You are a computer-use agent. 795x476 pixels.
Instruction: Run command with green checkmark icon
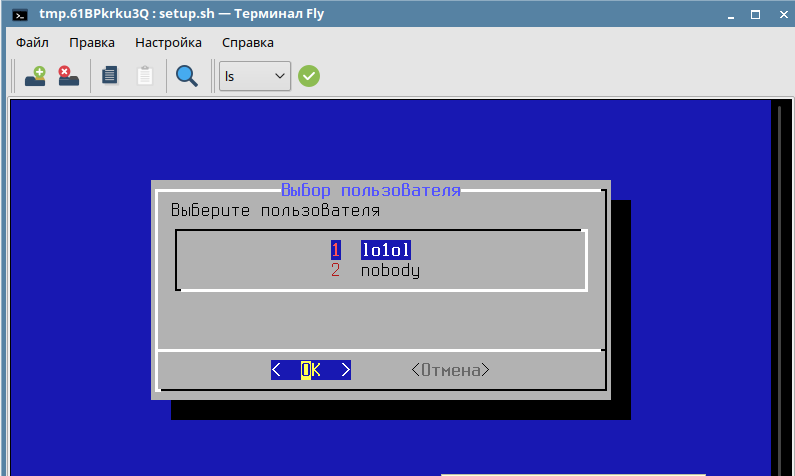point(309,76)
